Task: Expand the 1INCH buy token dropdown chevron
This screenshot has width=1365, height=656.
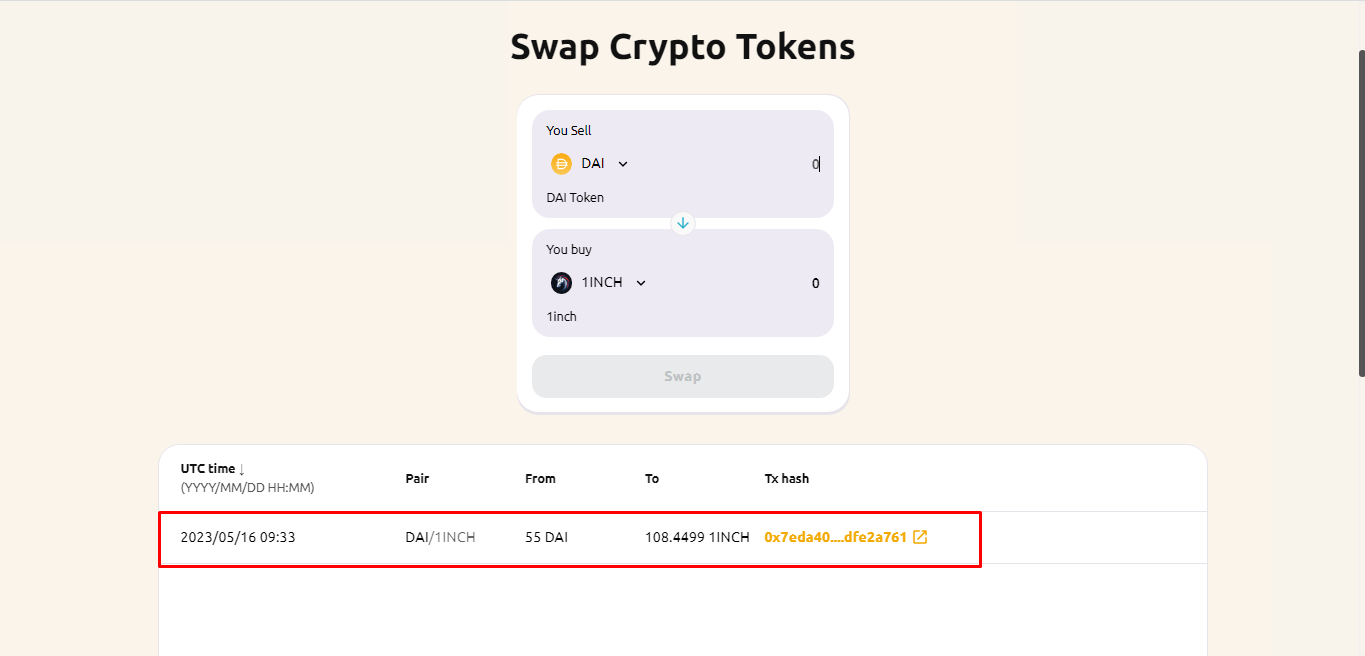Action: coord(641,283)
